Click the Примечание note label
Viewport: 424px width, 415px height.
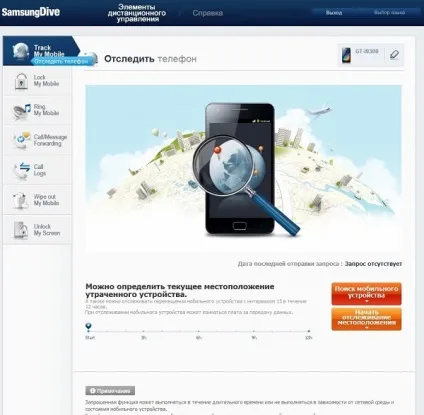coord(110,390)
